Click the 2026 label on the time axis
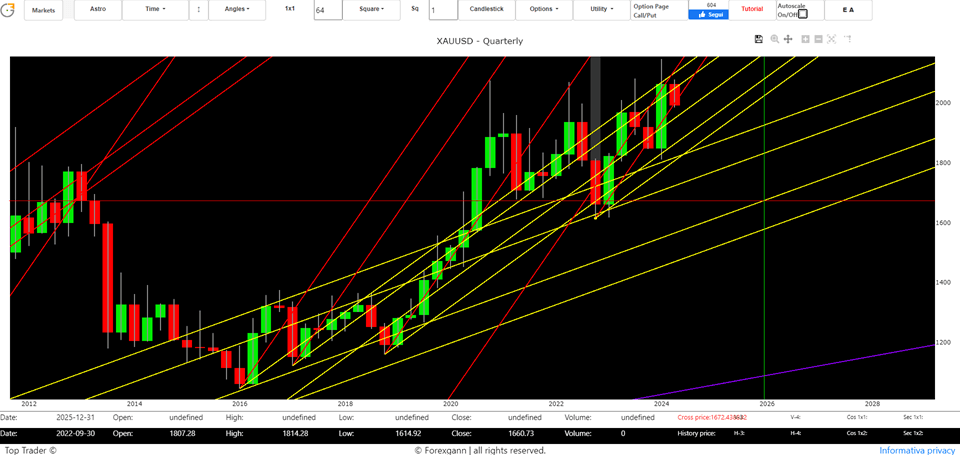The height and width of the screenshot is (455, 960). coord(767,404)
